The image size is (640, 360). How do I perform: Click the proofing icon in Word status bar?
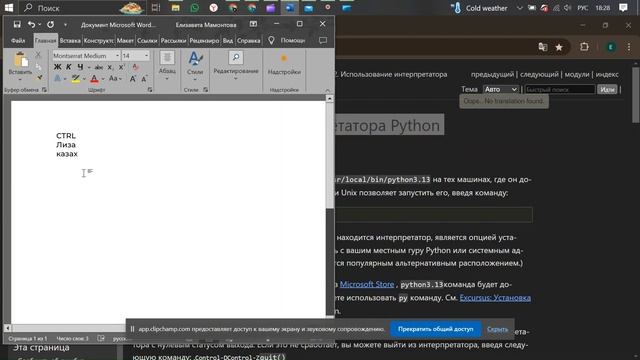101,338
